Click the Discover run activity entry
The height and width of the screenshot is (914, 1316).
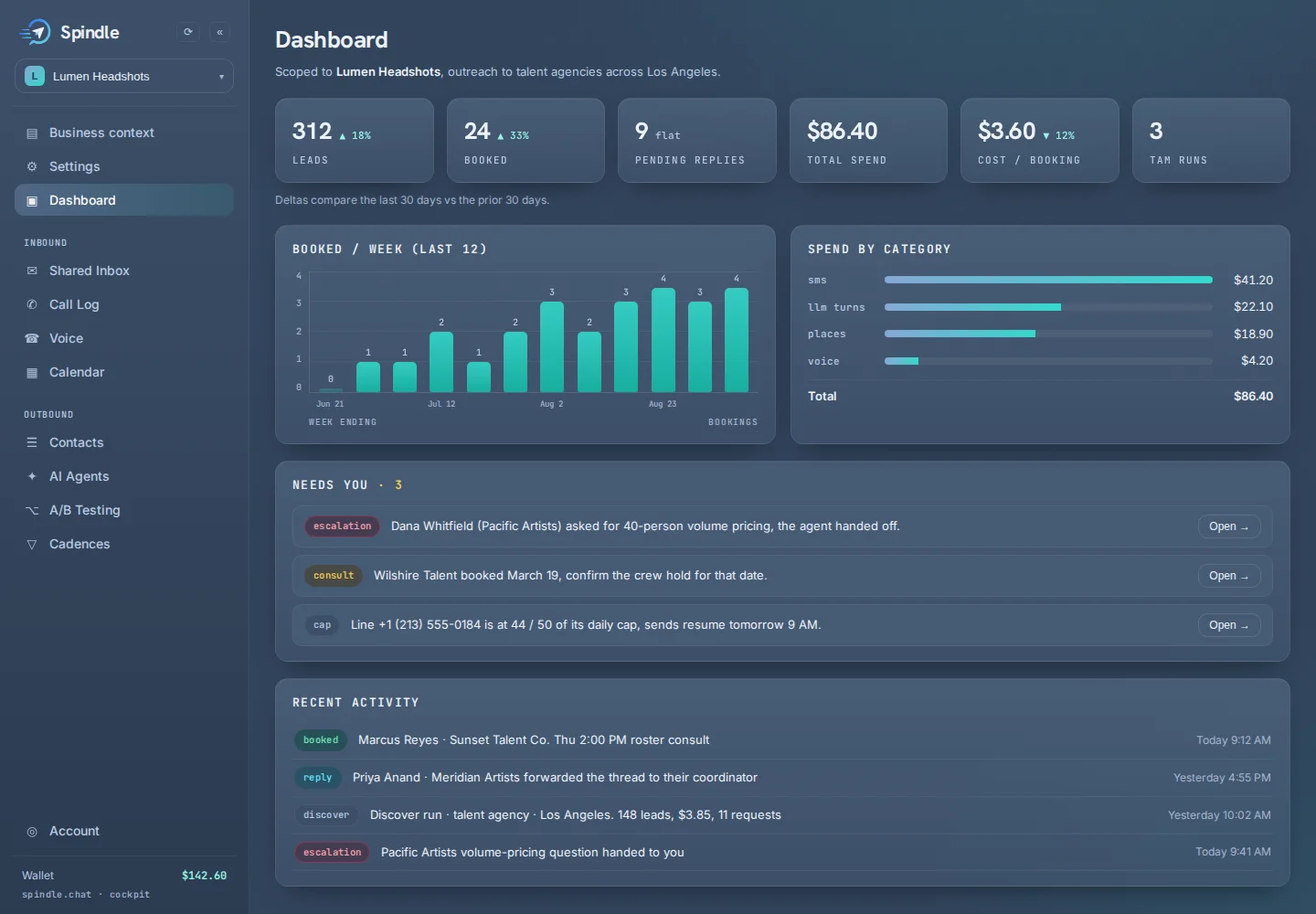[782, 815]
